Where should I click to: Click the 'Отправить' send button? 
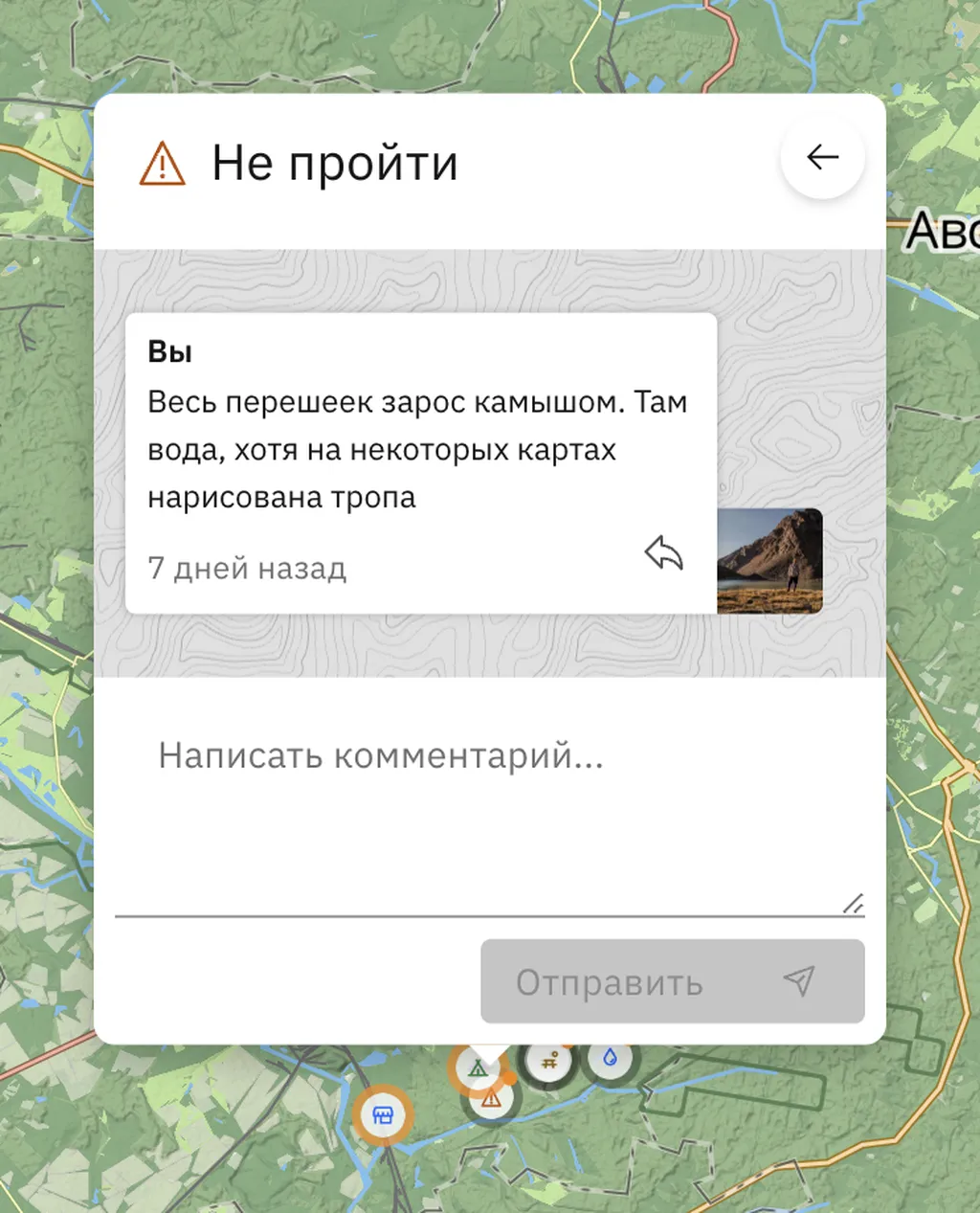[x=673, y=981]
